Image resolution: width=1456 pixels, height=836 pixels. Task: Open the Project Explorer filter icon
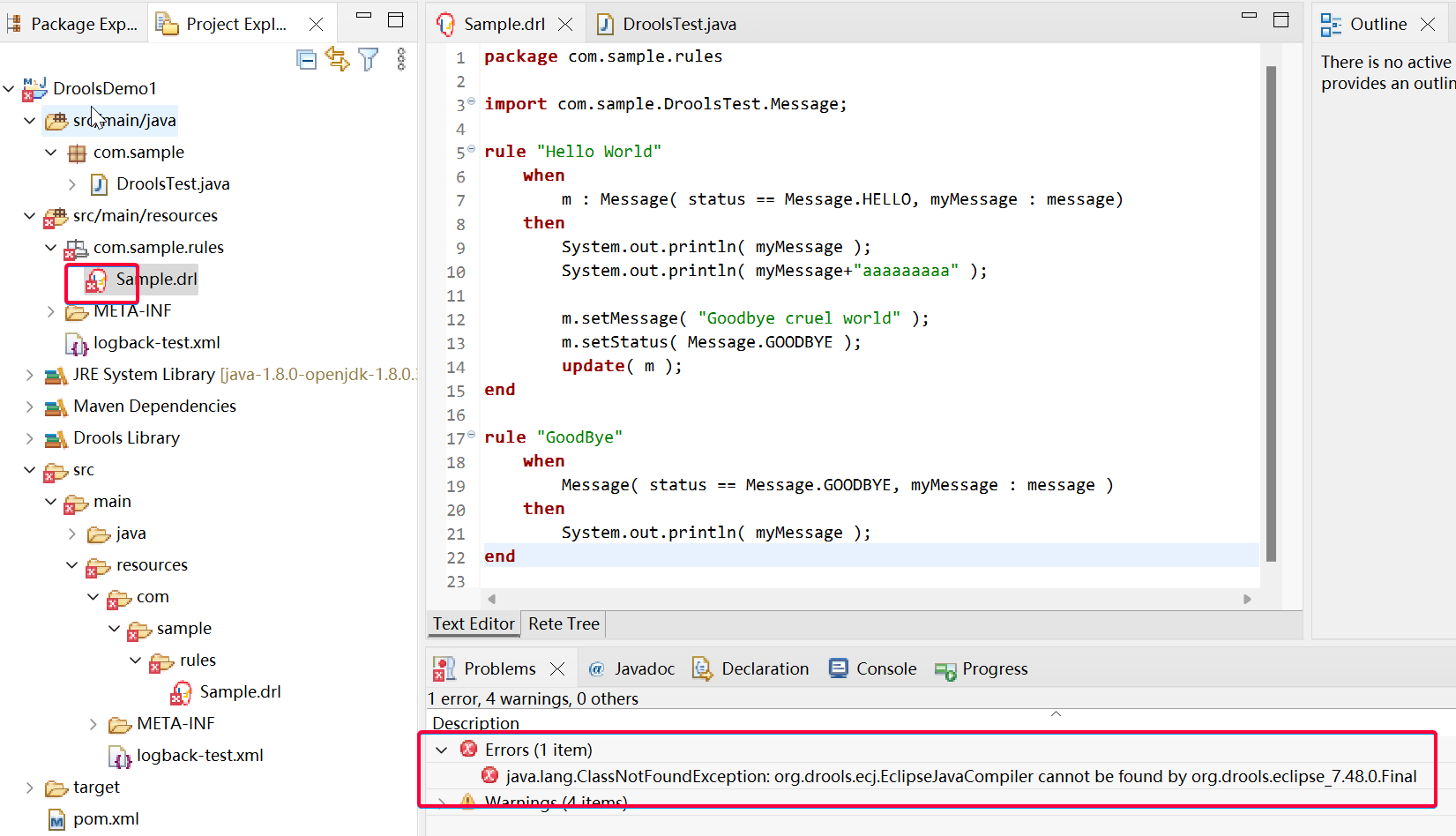[x=369, y=59]
